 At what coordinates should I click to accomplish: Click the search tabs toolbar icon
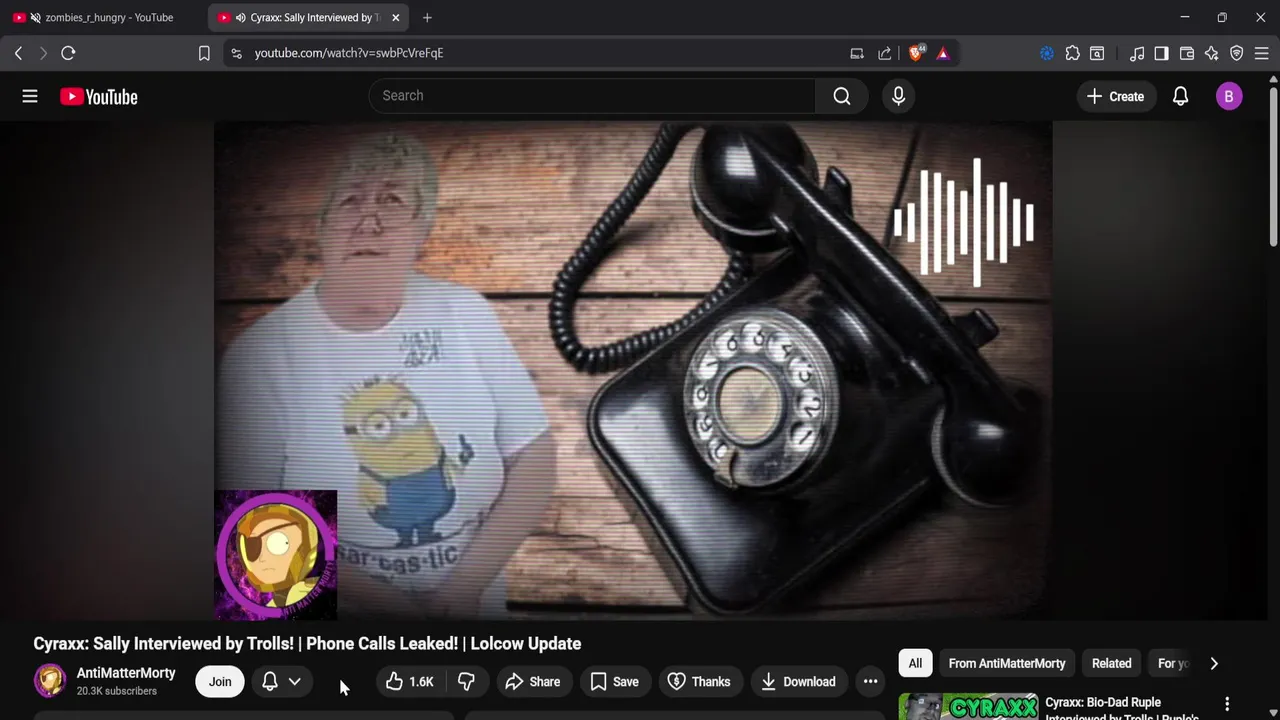tap(1097, 53)
